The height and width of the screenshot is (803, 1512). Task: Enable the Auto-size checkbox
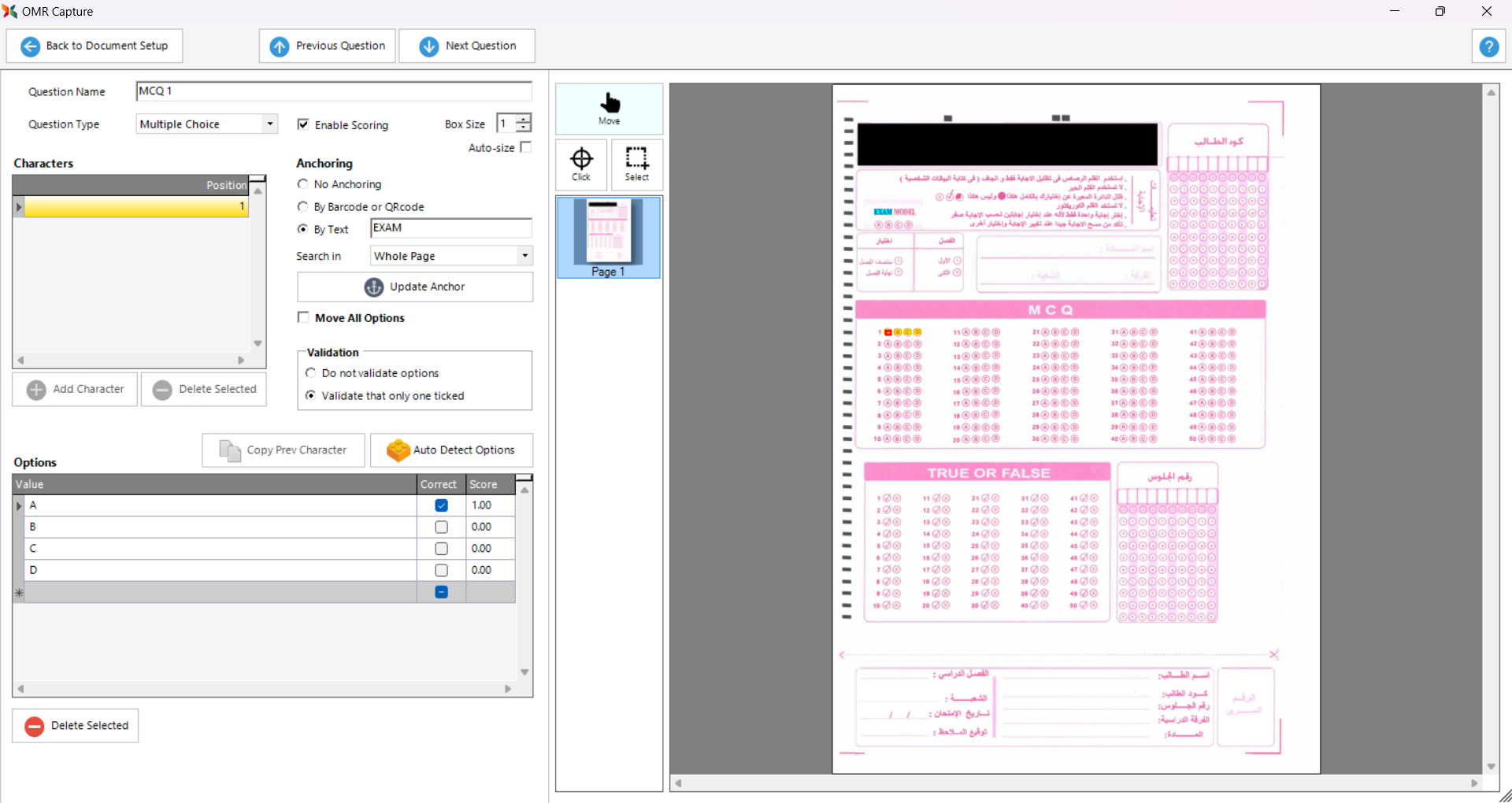(x=526, y=147)
